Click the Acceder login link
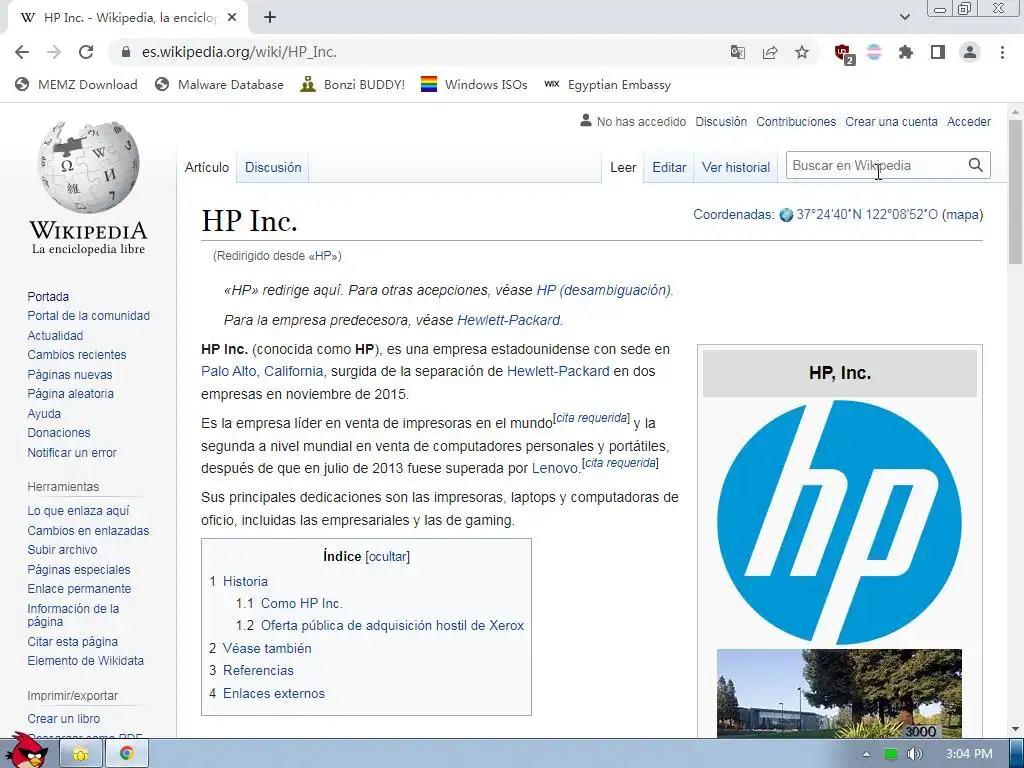Viewport: 1024px width, 768px height. [969, 121]
